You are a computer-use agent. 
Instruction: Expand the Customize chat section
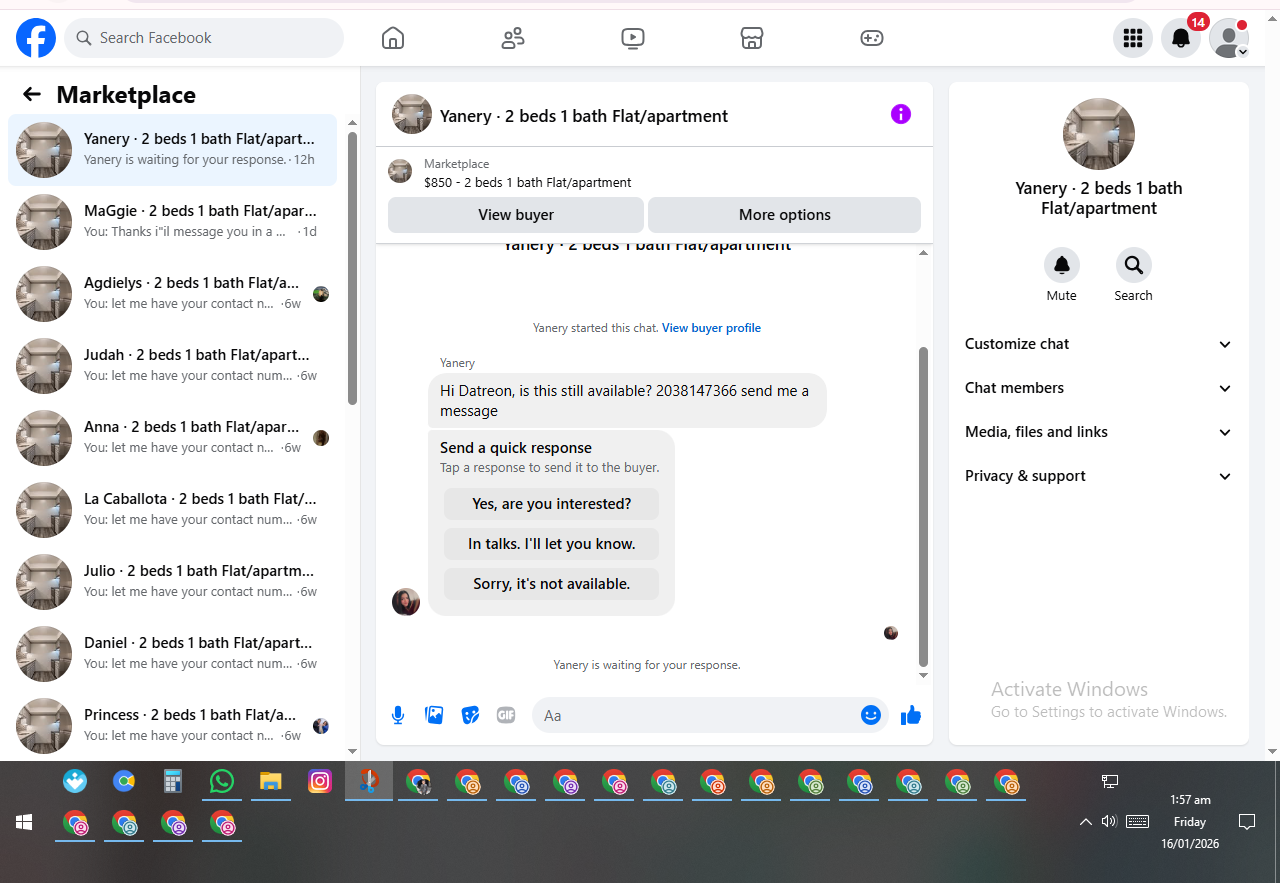[x=1099, y=344]
